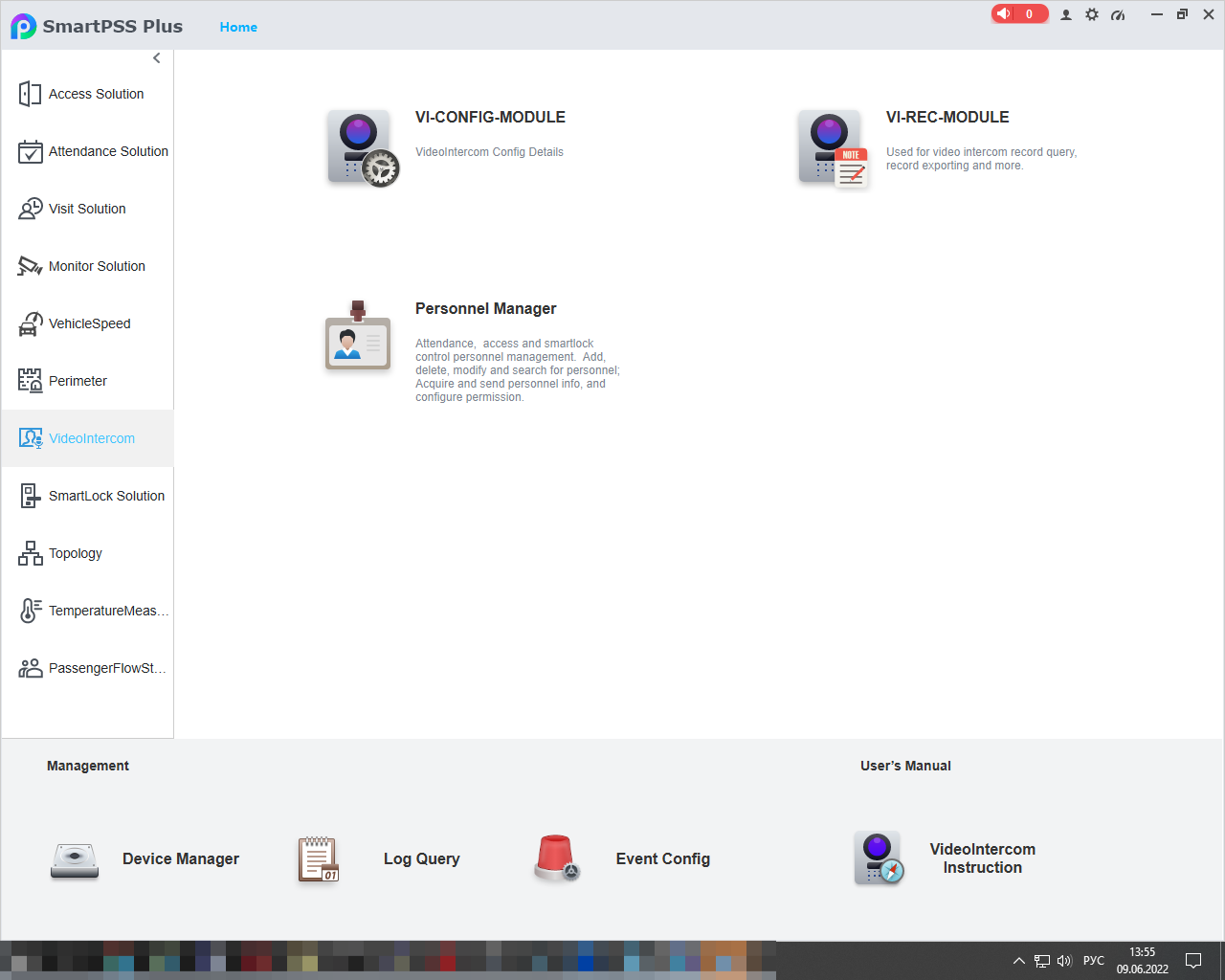Open the settings gear in title bar
Viewport: 1225px width, 980px height.
pos(1092,14)
